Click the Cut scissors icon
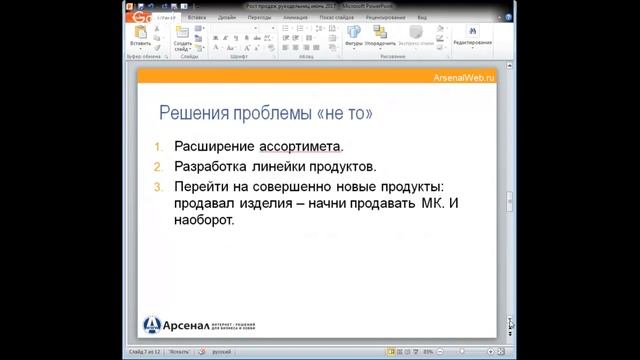The image size is (640, 360). coord(157,29)
